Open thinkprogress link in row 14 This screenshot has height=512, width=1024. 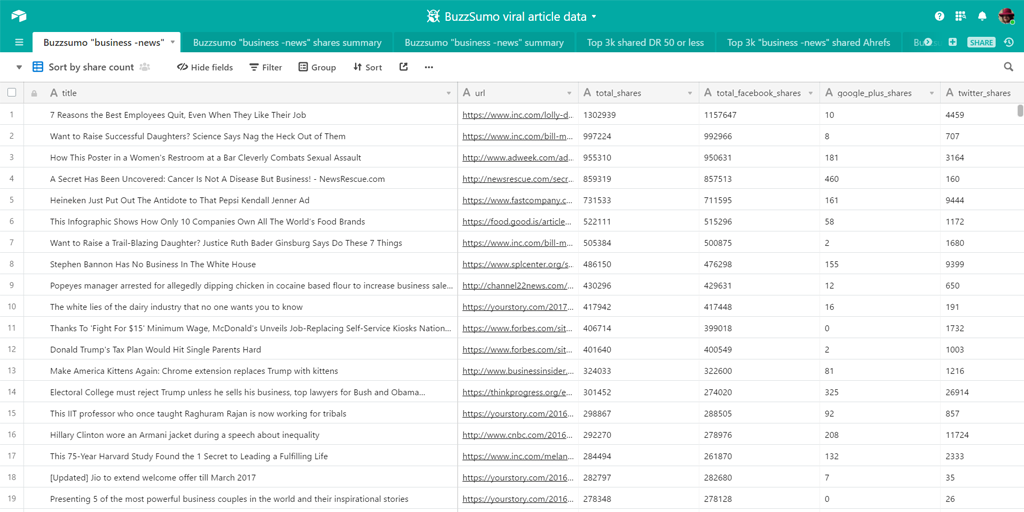pos(518,392)
